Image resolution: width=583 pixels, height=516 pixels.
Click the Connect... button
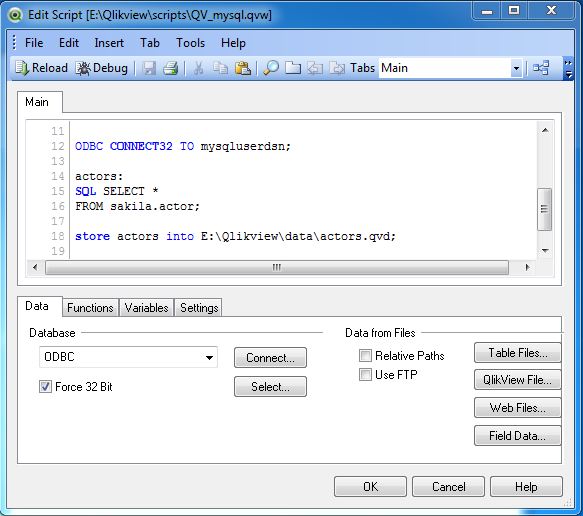point(270,358)
